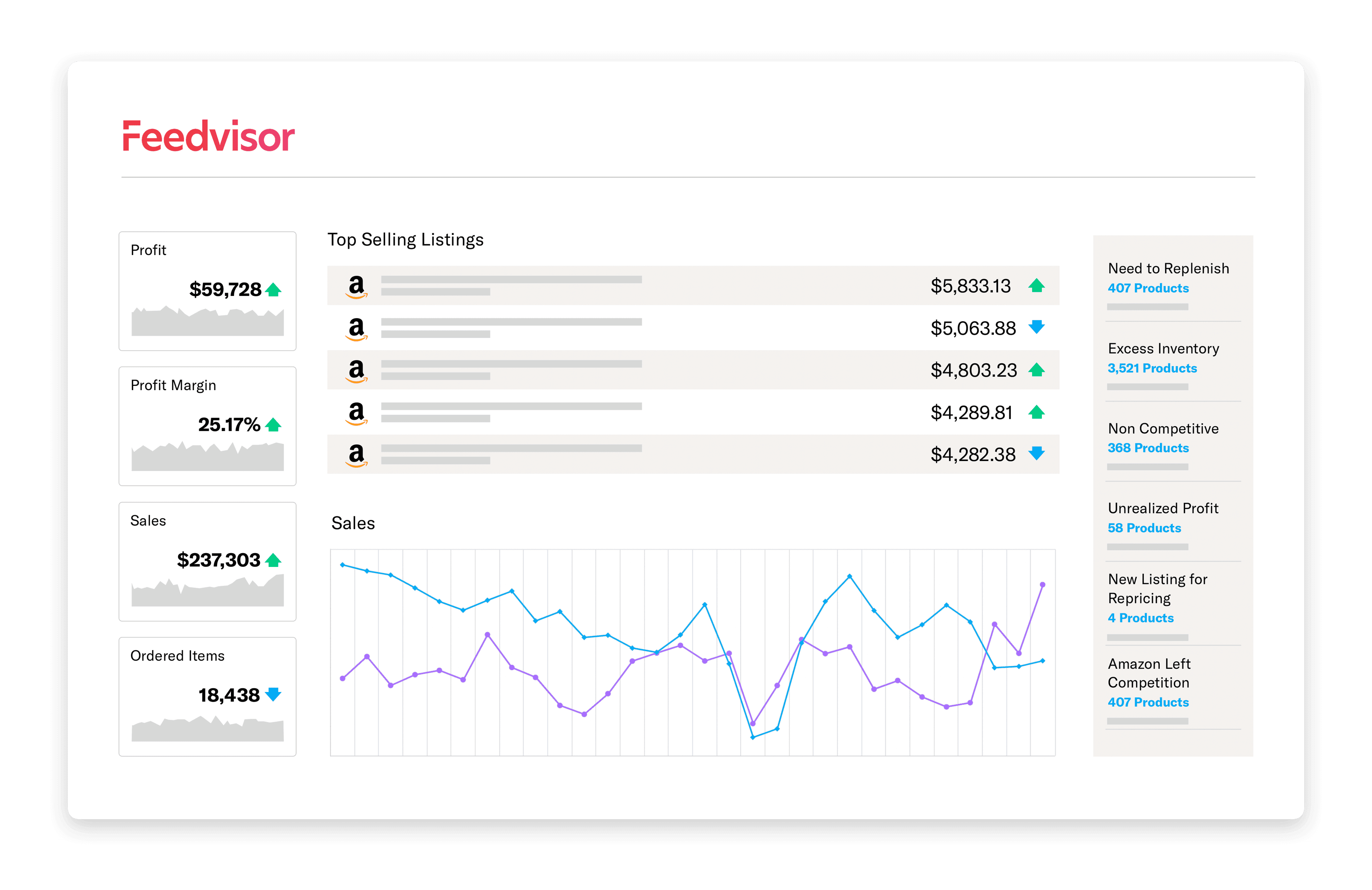Image resolution: width=1372 pixels, height=890 pixels.
Task: Click the Profit sparkline chart
Action: (x=207, y=321)
